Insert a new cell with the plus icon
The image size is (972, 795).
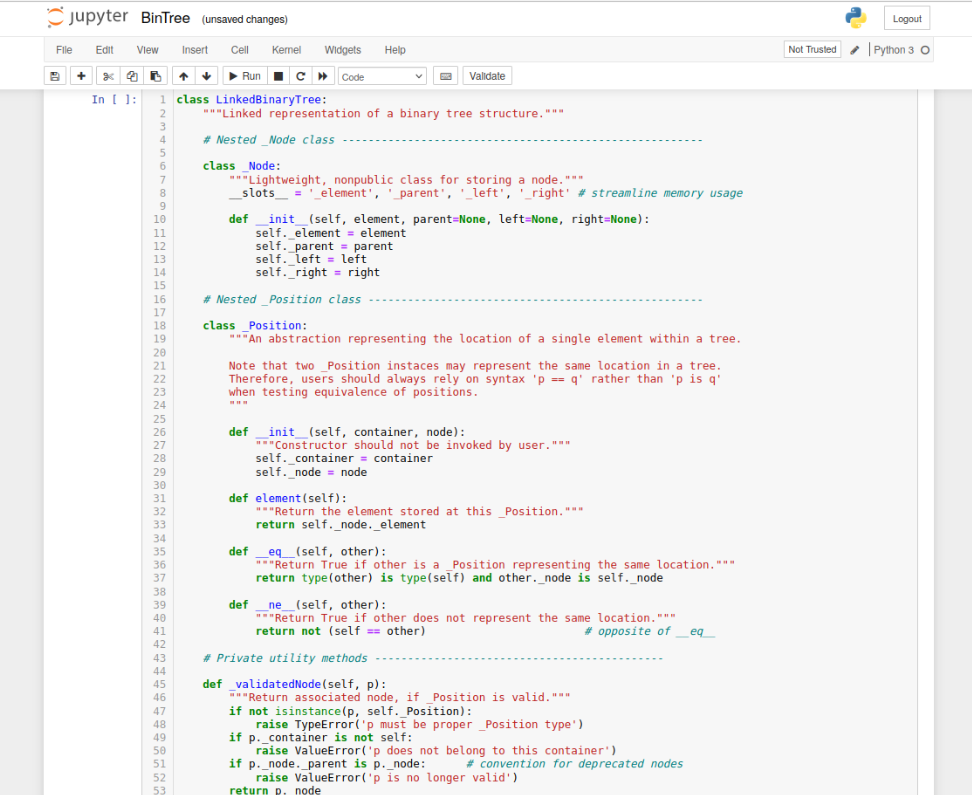pyautogui.click(x=81, y=76)
